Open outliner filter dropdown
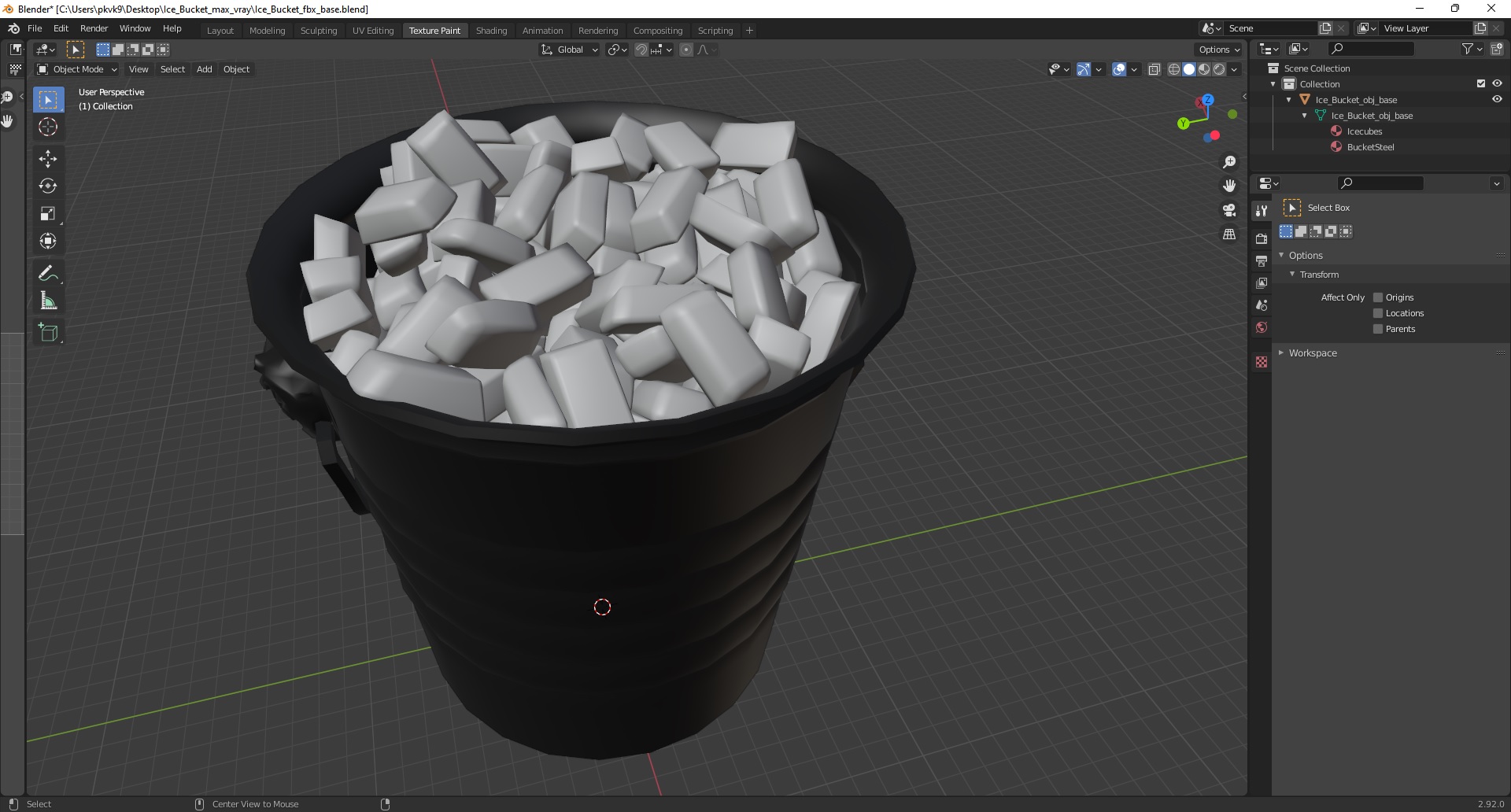 point(1472,49)
